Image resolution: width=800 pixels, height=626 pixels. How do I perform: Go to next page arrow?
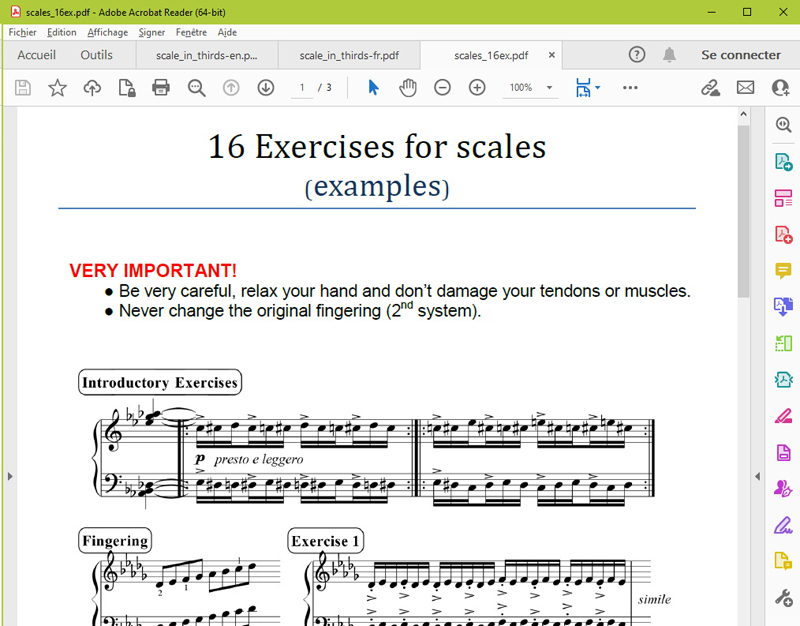coord(266,88)
